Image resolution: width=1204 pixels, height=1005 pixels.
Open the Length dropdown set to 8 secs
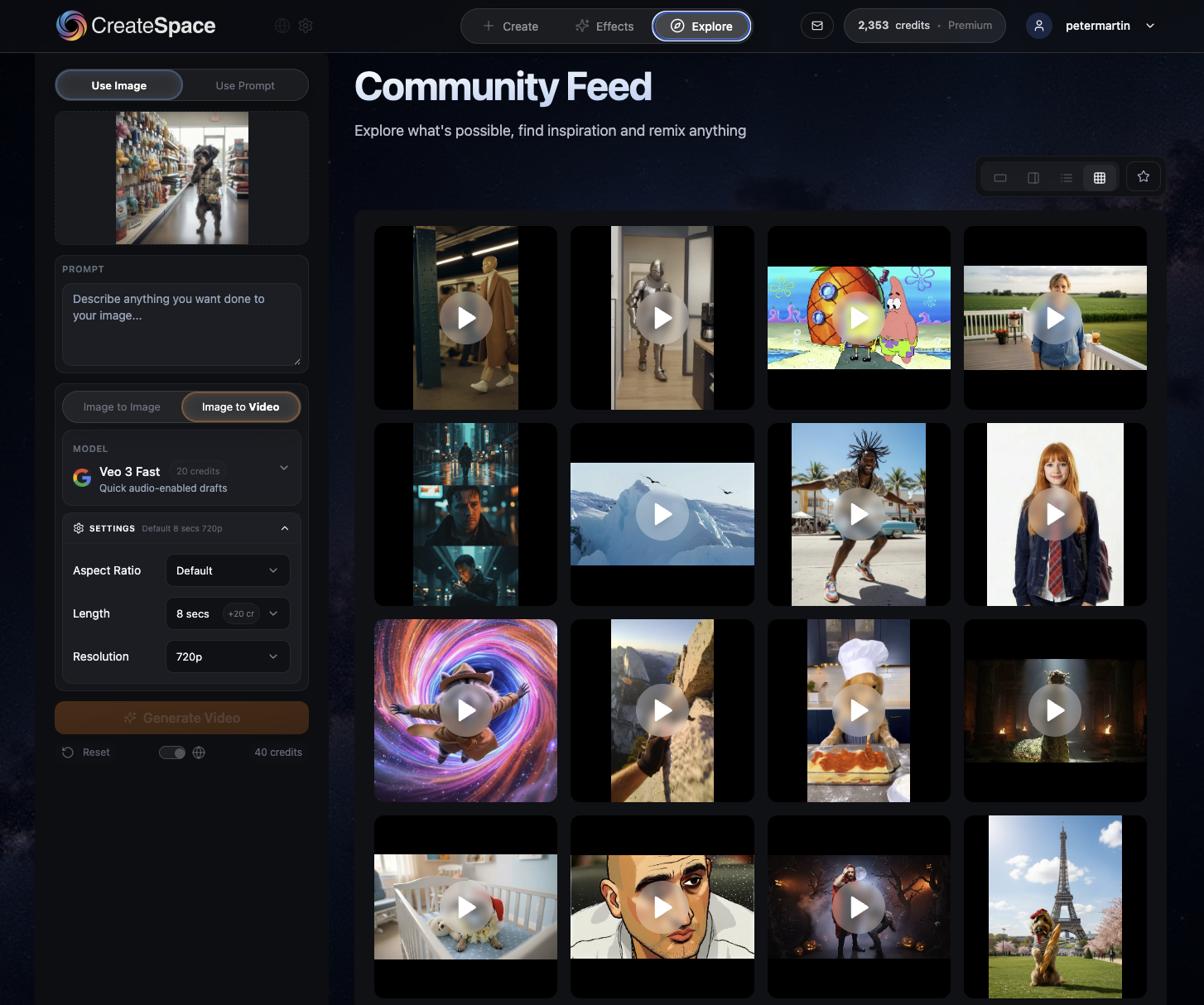coord(228,613)
